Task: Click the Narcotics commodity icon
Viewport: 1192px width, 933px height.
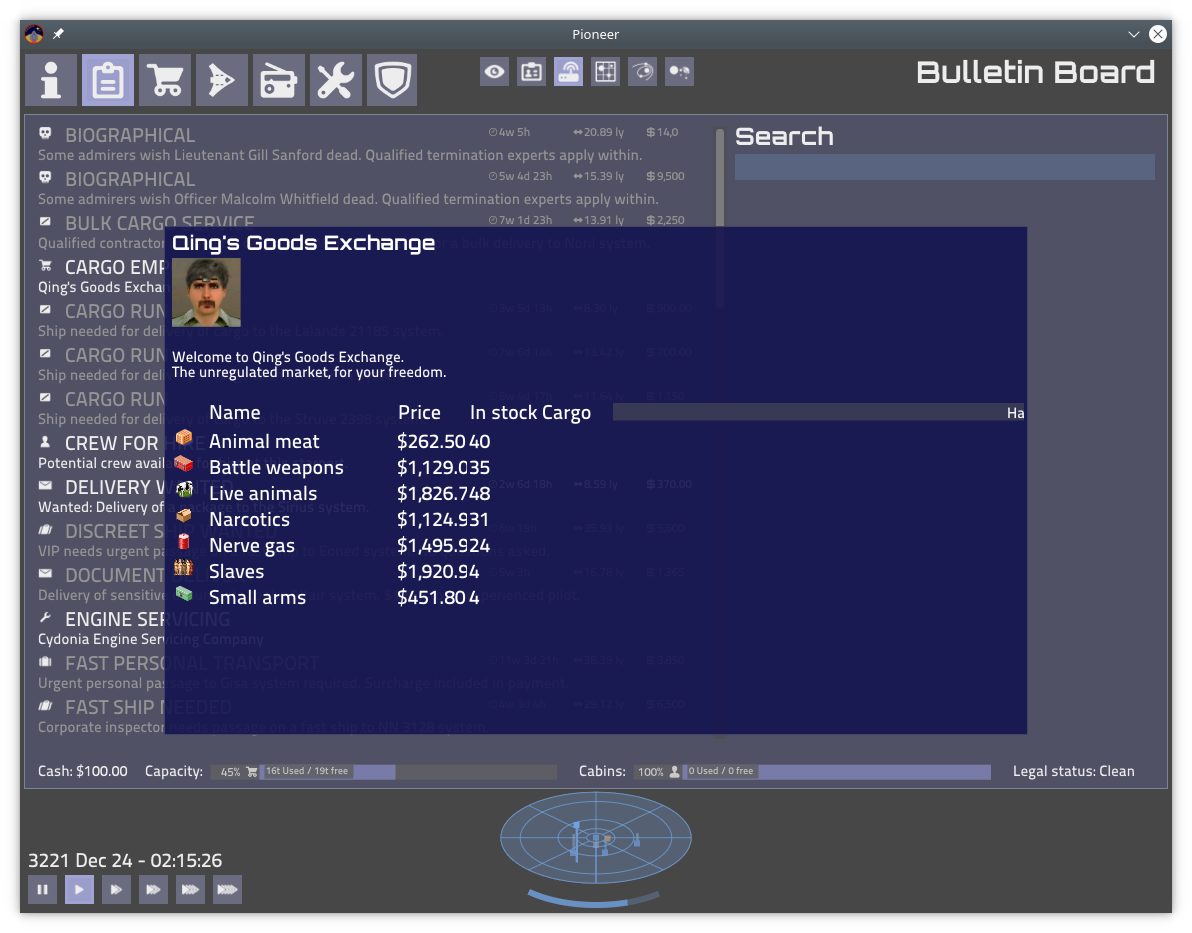Action: point(184,516)
